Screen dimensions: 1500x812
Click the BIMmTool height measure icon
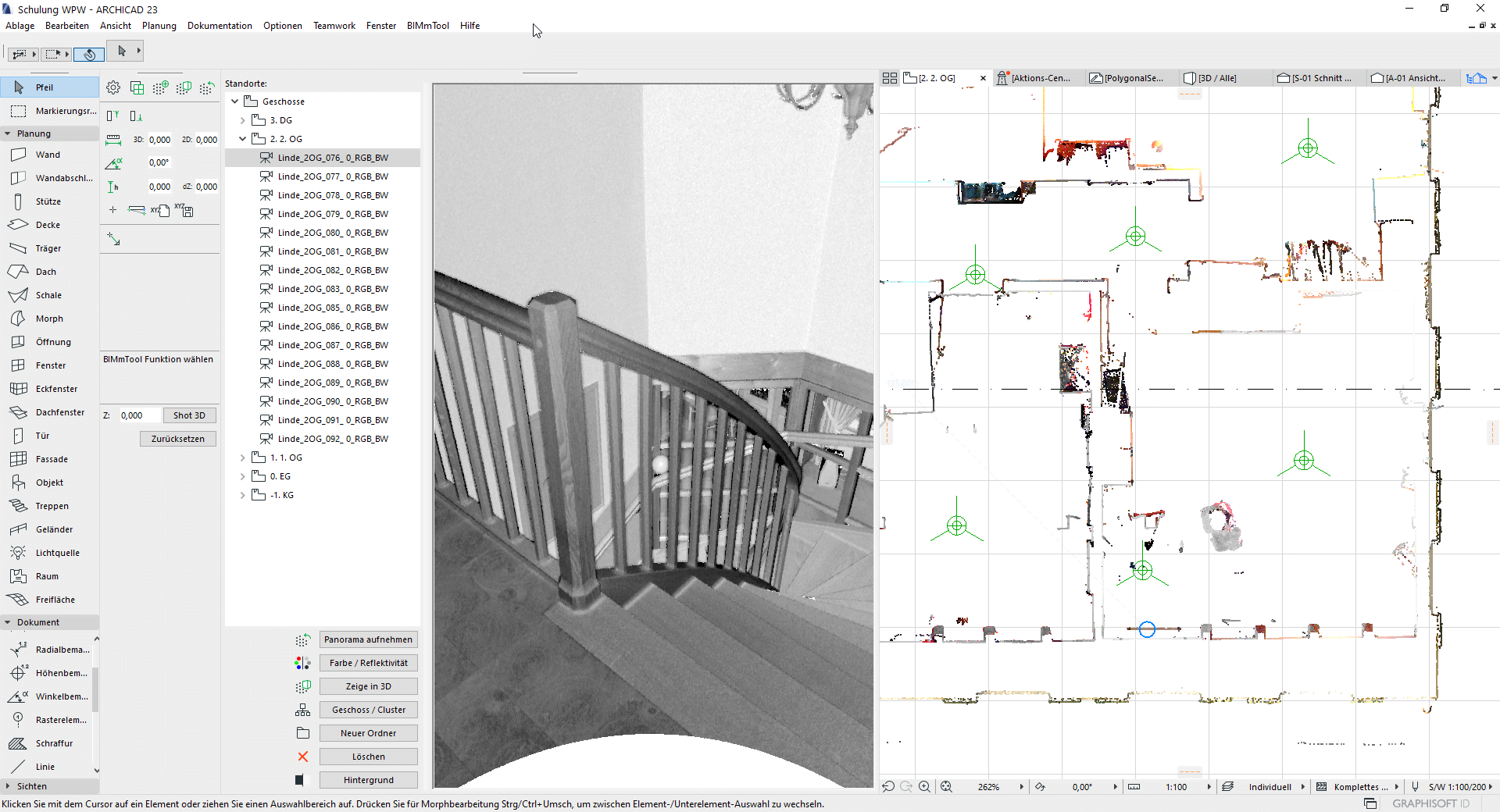point(113,187)
